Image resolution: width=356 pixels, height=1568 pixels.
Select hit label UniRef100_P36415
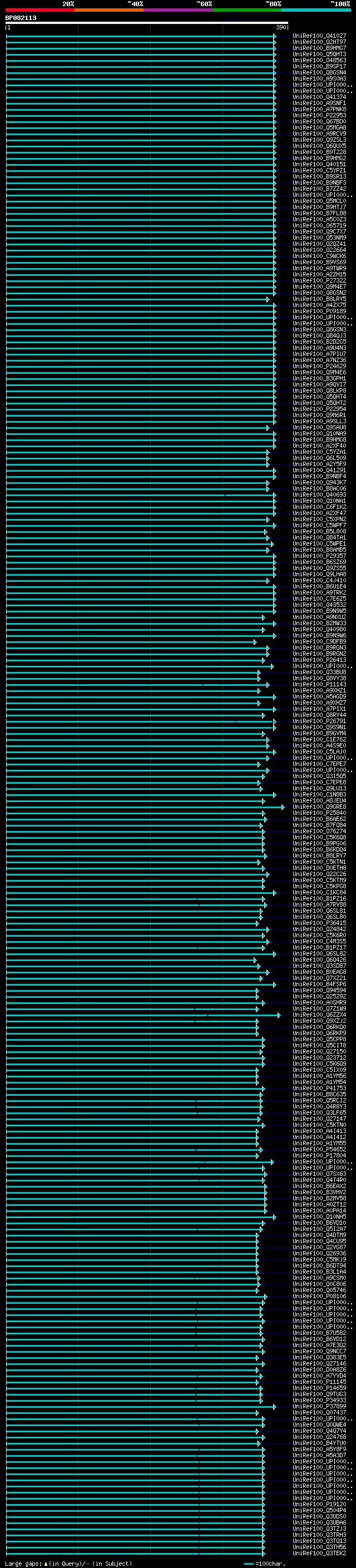319,923
